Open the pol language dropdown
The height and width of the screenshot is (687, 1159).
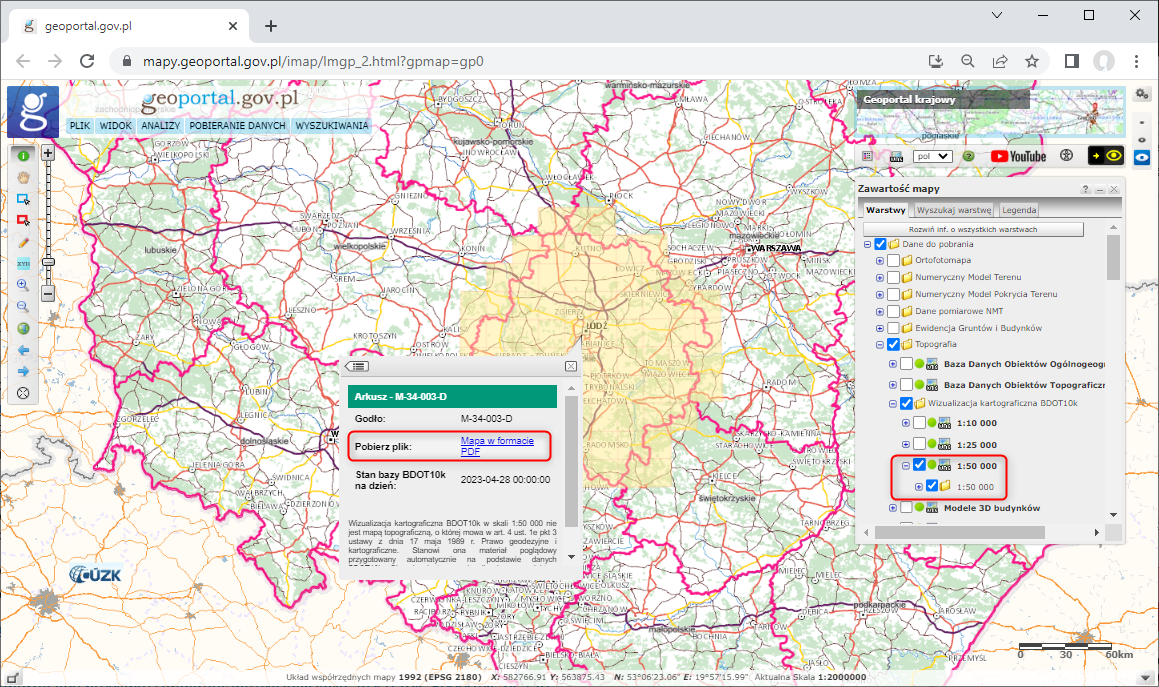pyautogui.click(x=934, y=157)
